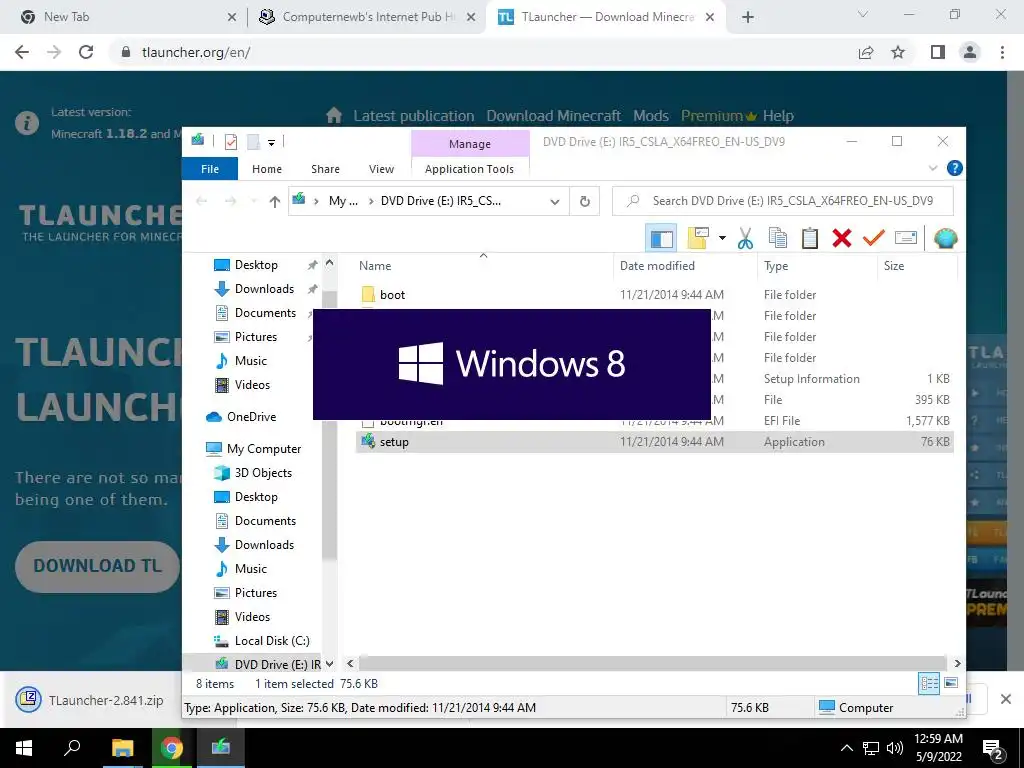Sort by the Name column header

point(483,266)
